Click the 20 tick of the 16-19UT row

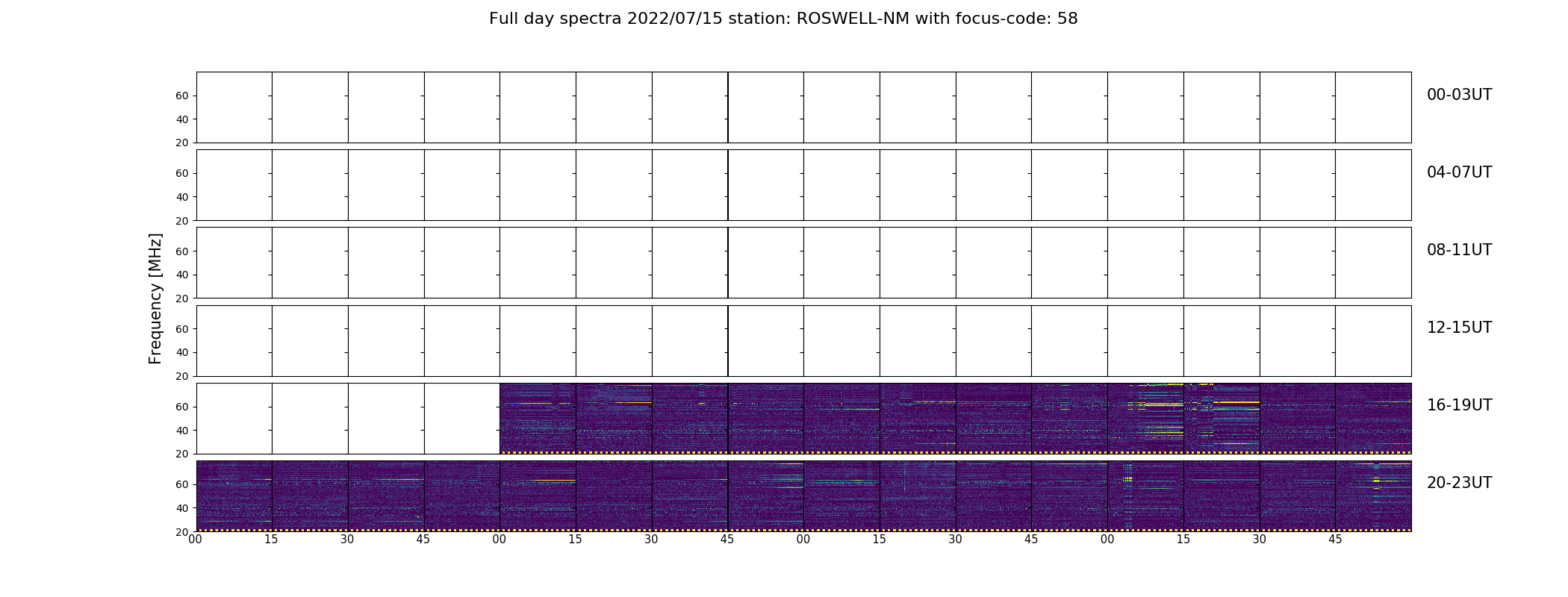click(x=182, y=454)
